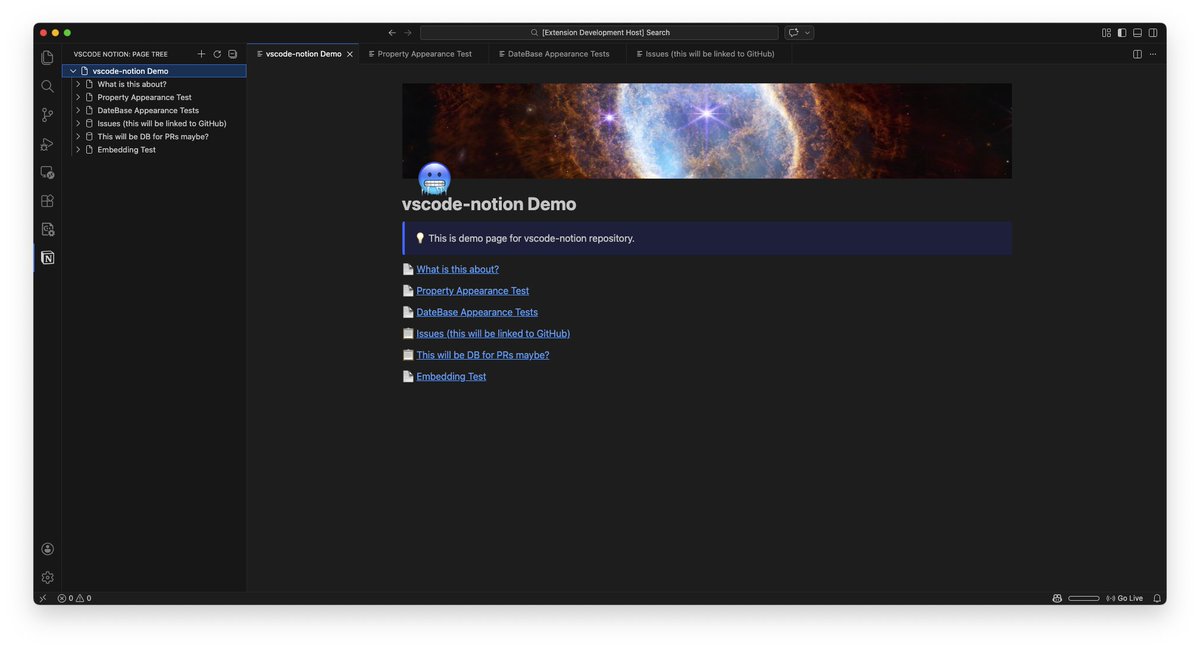Toggle the secondary side bar visibility
This screenshot has height=649, width=1200.
pos(1153,33)
